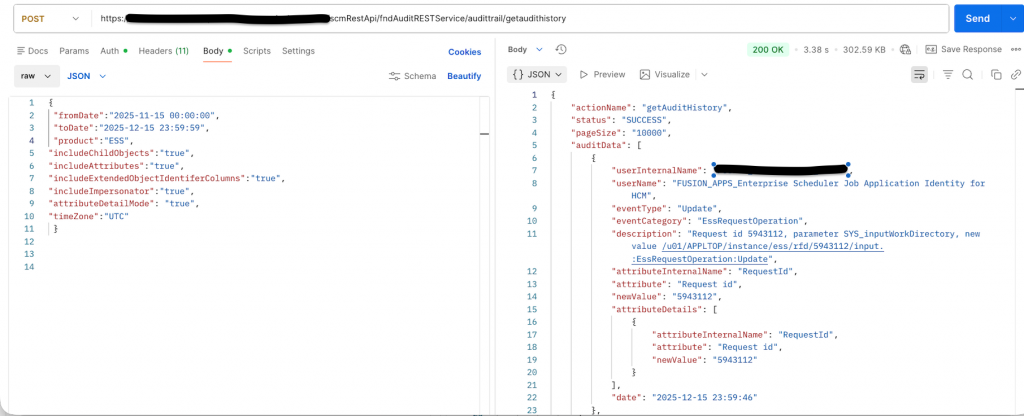The width and height of the screenshot is (1024, 416).
Task: Click the 302.59 KB response size
Action: point(865,50)
